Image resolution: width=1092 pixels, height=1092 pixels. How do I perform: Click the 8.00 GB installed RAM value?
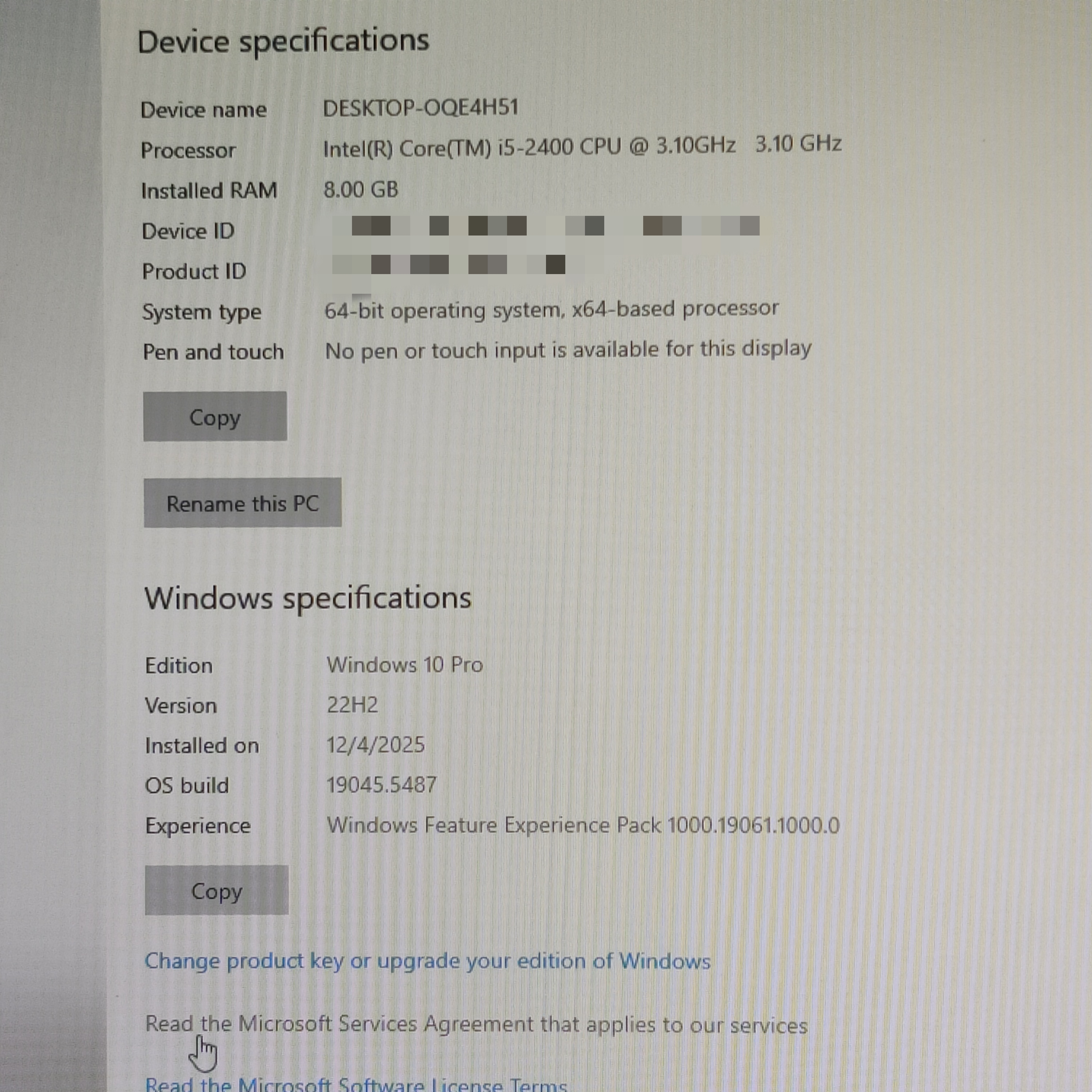coord(361,189)
